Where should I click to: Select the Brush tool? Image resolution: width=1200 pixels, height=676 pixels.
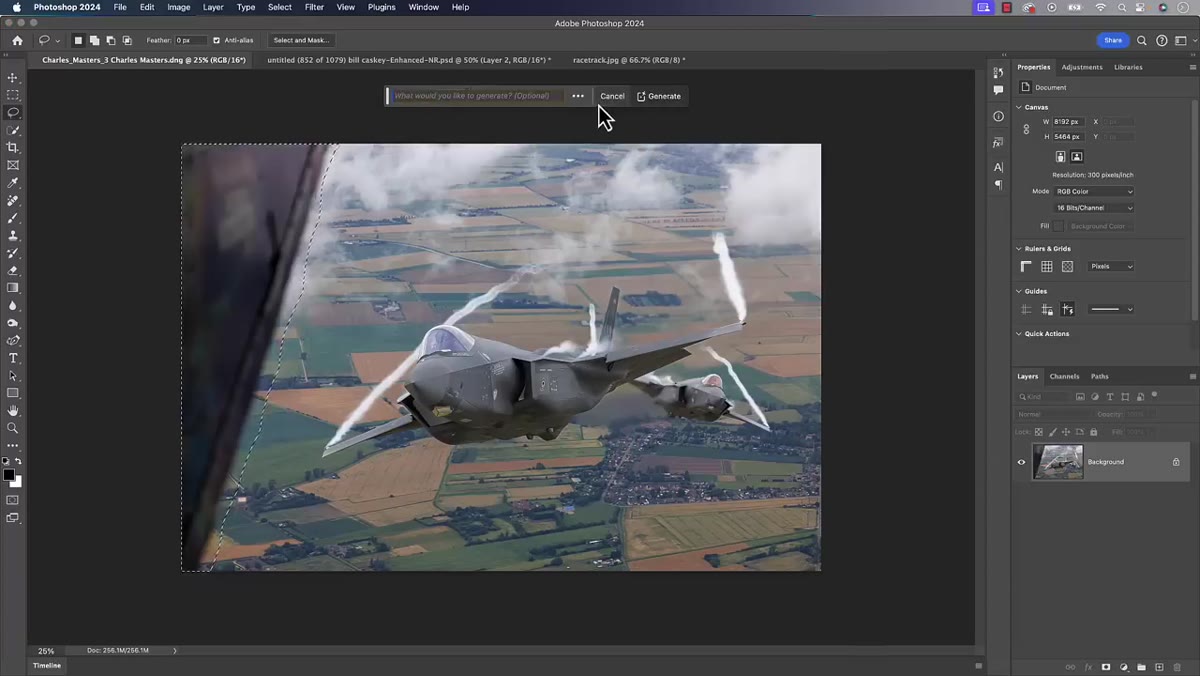[x=13, y=218]
